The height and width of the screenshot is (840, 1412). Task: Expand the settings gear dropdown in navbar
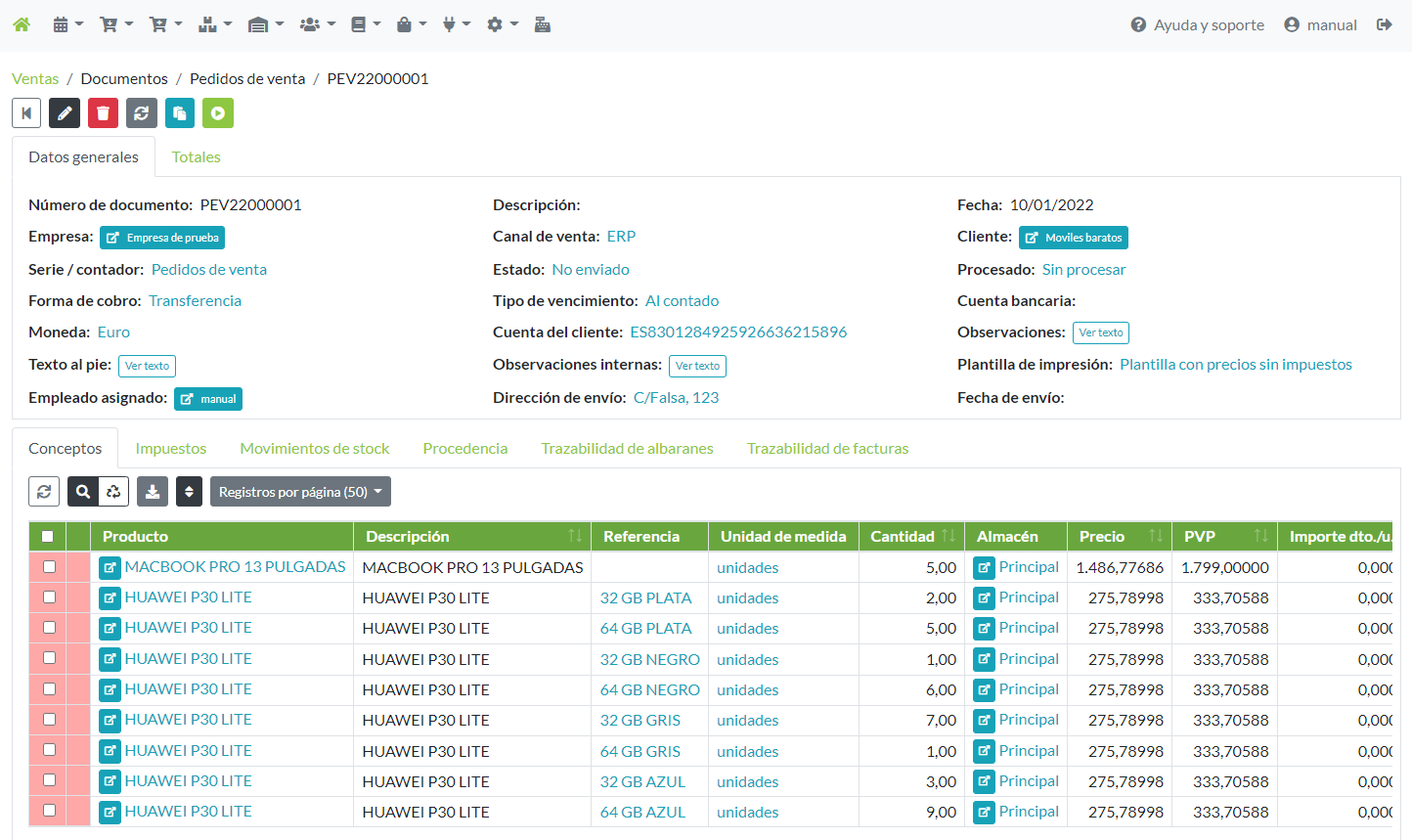[x=502, y=24]
